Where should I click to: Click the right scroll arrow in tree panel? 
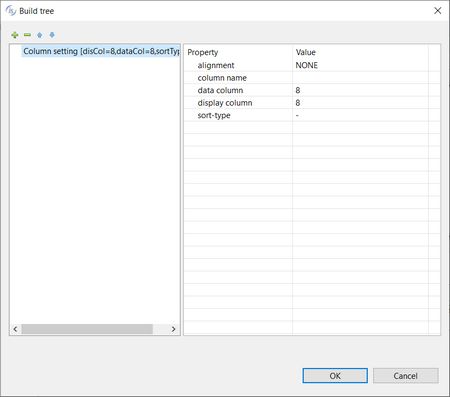173,329
